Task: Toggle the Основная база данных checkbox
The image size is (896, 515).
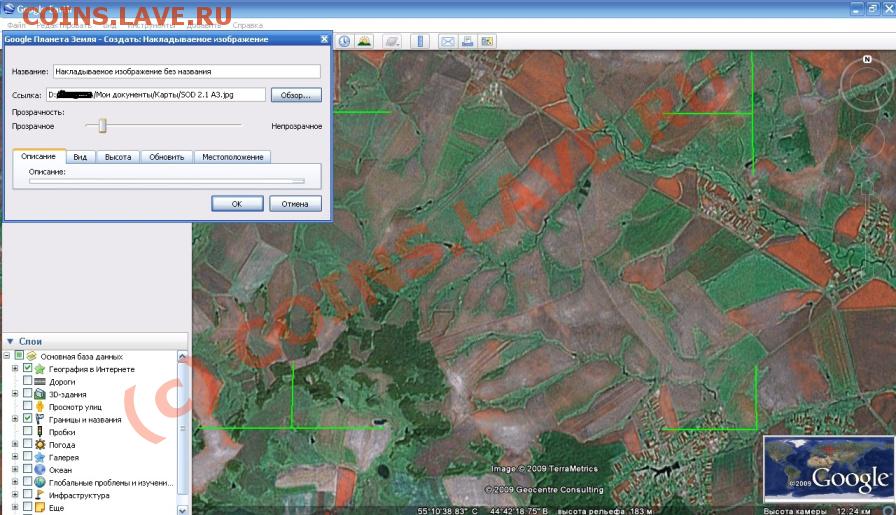Action: click(x=19, y=356)
